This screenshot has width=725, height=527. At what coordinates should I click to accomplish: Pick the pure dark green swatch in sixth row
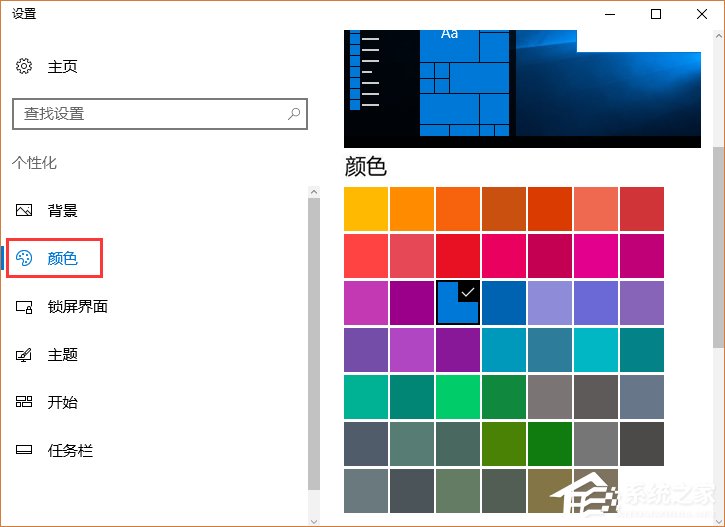click(x=550, y=444)
